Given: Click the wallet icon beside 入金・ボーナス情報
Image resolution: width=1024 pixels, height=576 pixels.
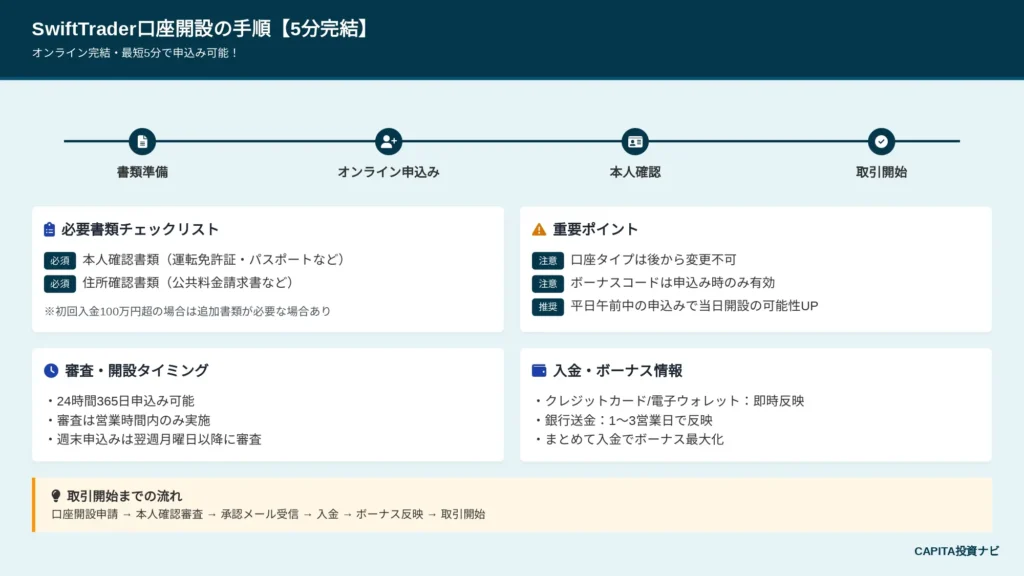Looking at the screenshot, I should (x=539, y=370).
